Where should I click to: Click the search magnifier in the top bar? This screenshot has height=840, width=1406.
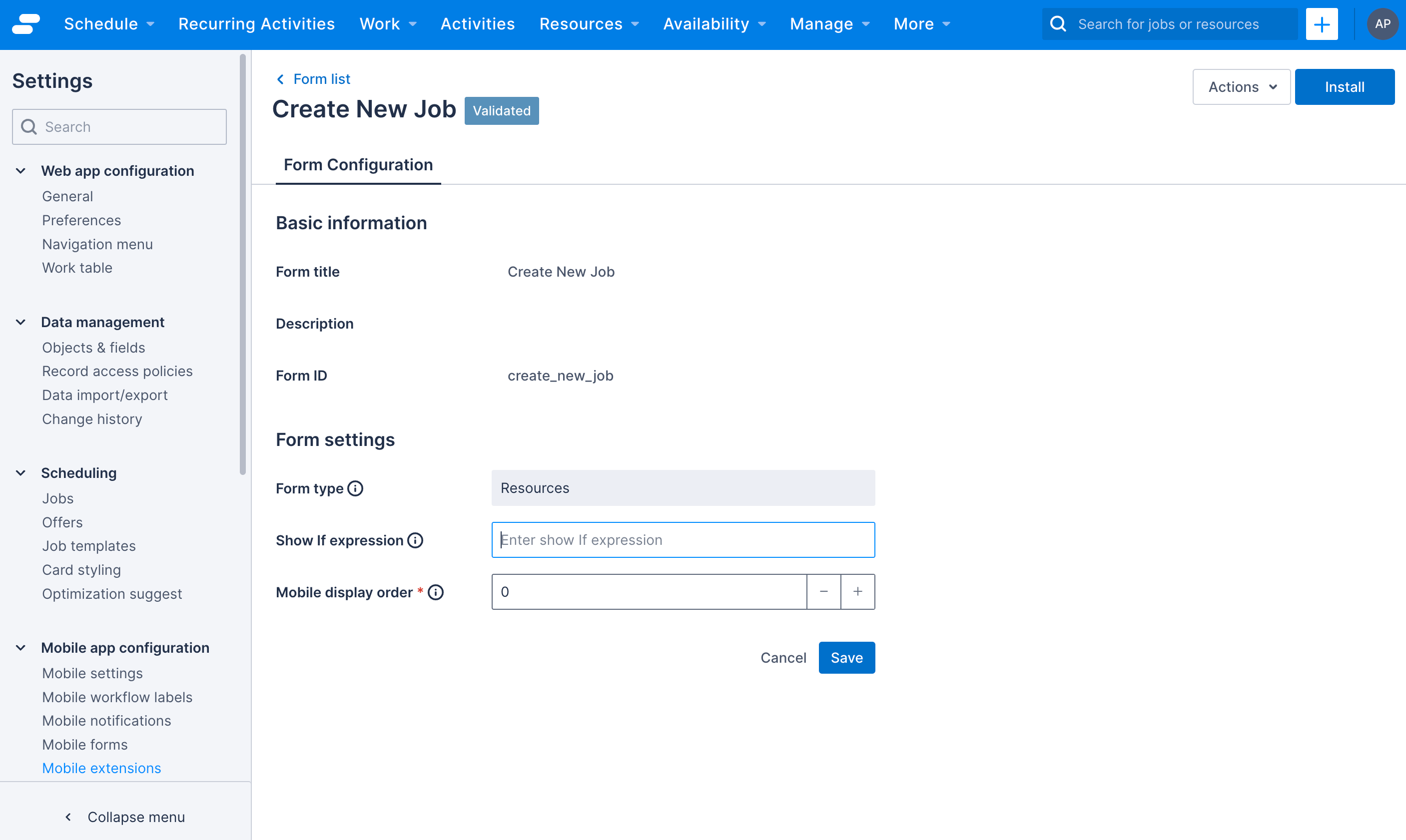[x=1058, y=24]
